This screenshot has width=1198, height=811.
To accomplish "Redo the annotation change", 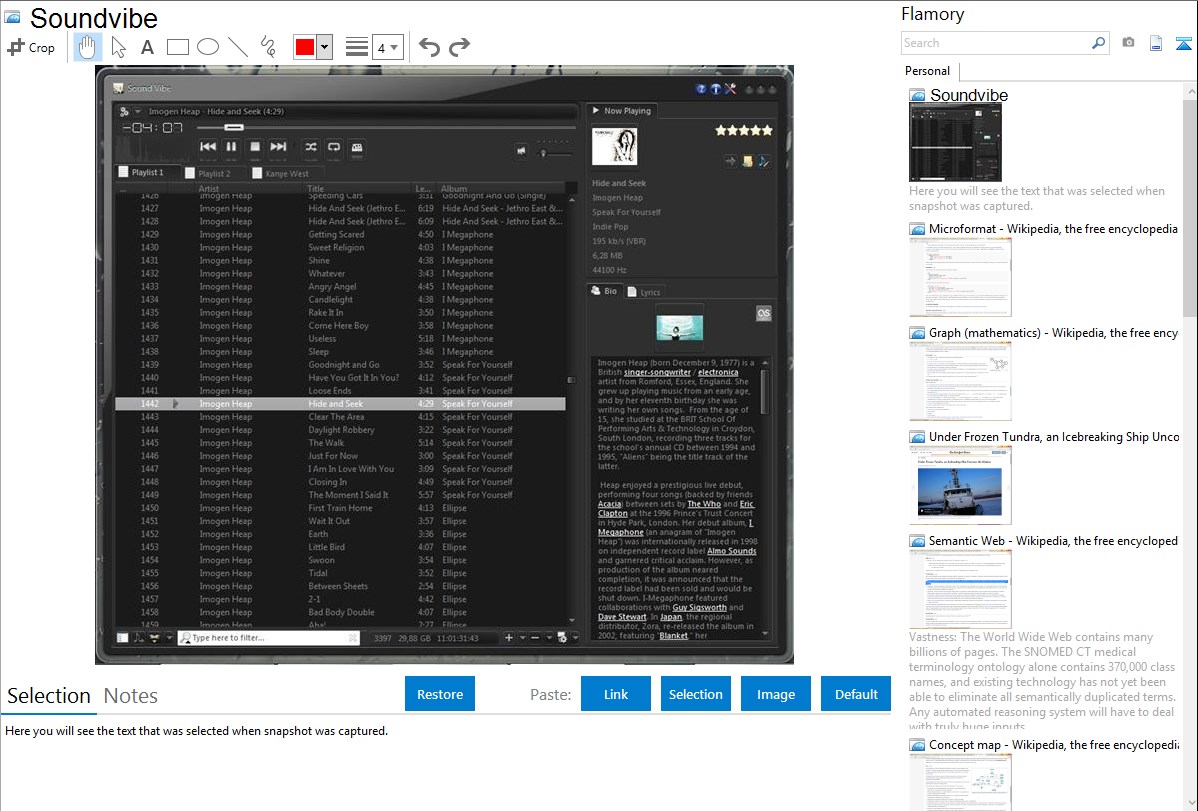I will pos(459,47).
